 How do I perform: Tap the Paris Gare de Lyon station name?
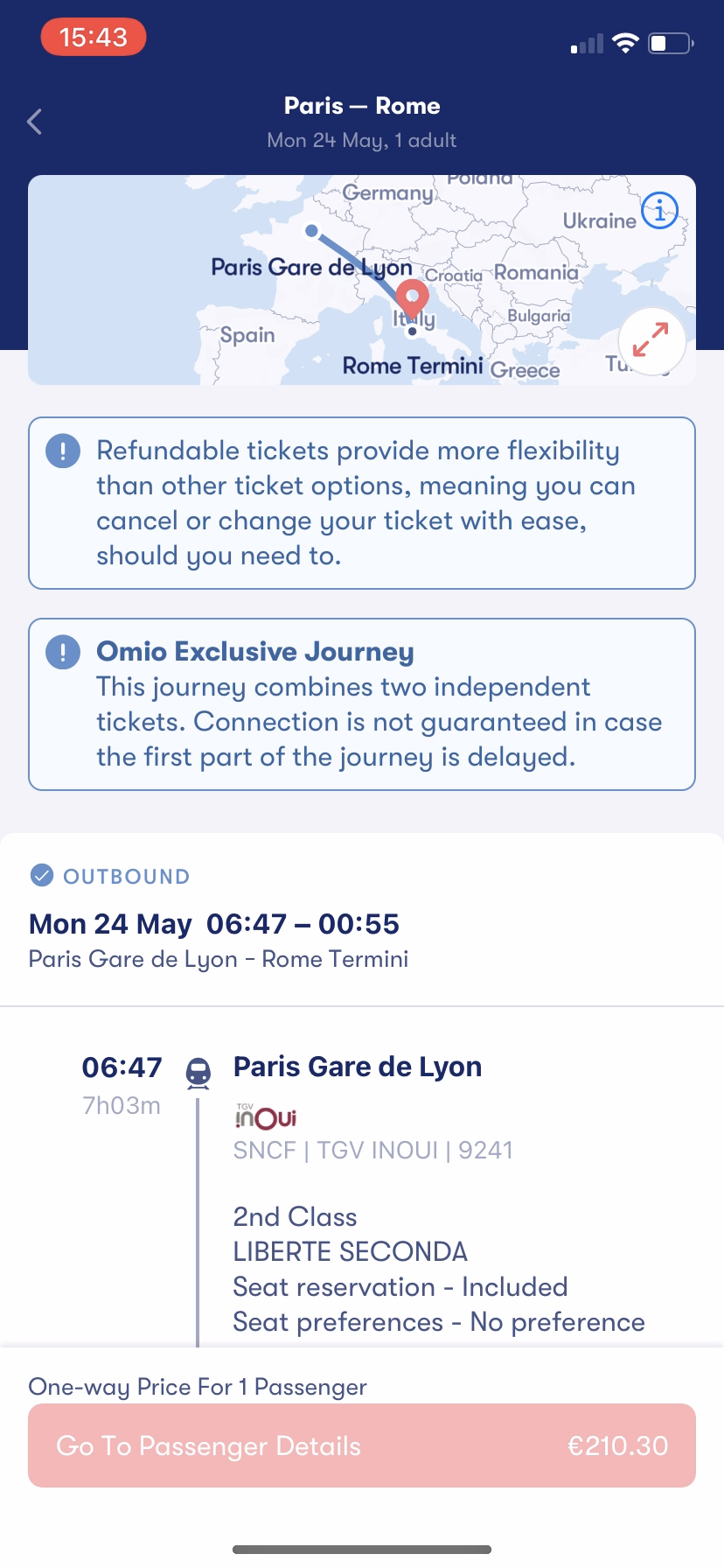pos(357,1067)
